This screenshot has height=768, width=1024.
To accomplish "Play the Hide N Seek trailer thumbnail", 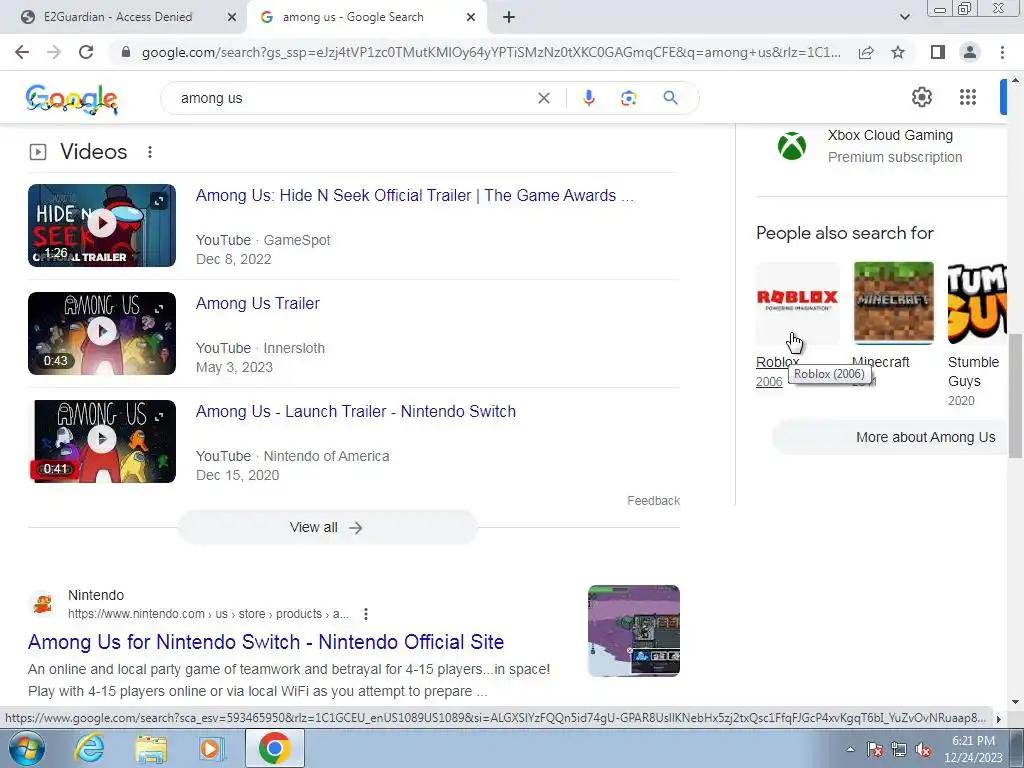I will 102,225.
